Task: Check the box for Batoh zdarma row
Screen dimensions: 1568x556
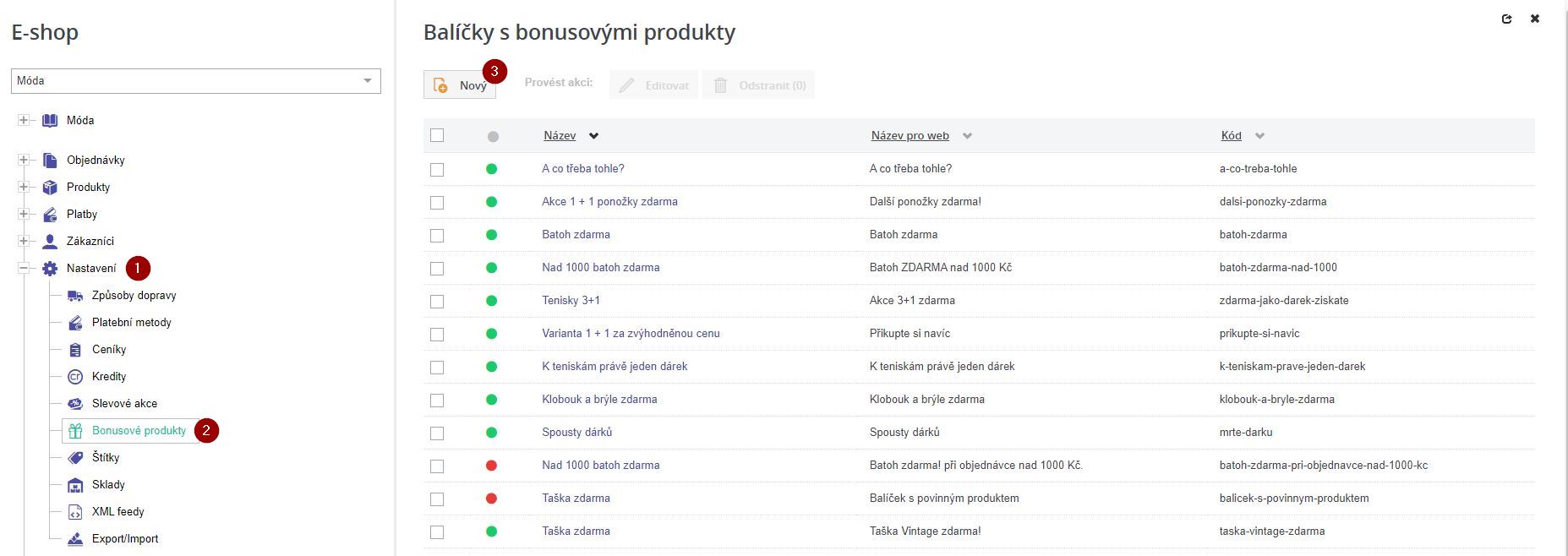Action: point(437,235)
